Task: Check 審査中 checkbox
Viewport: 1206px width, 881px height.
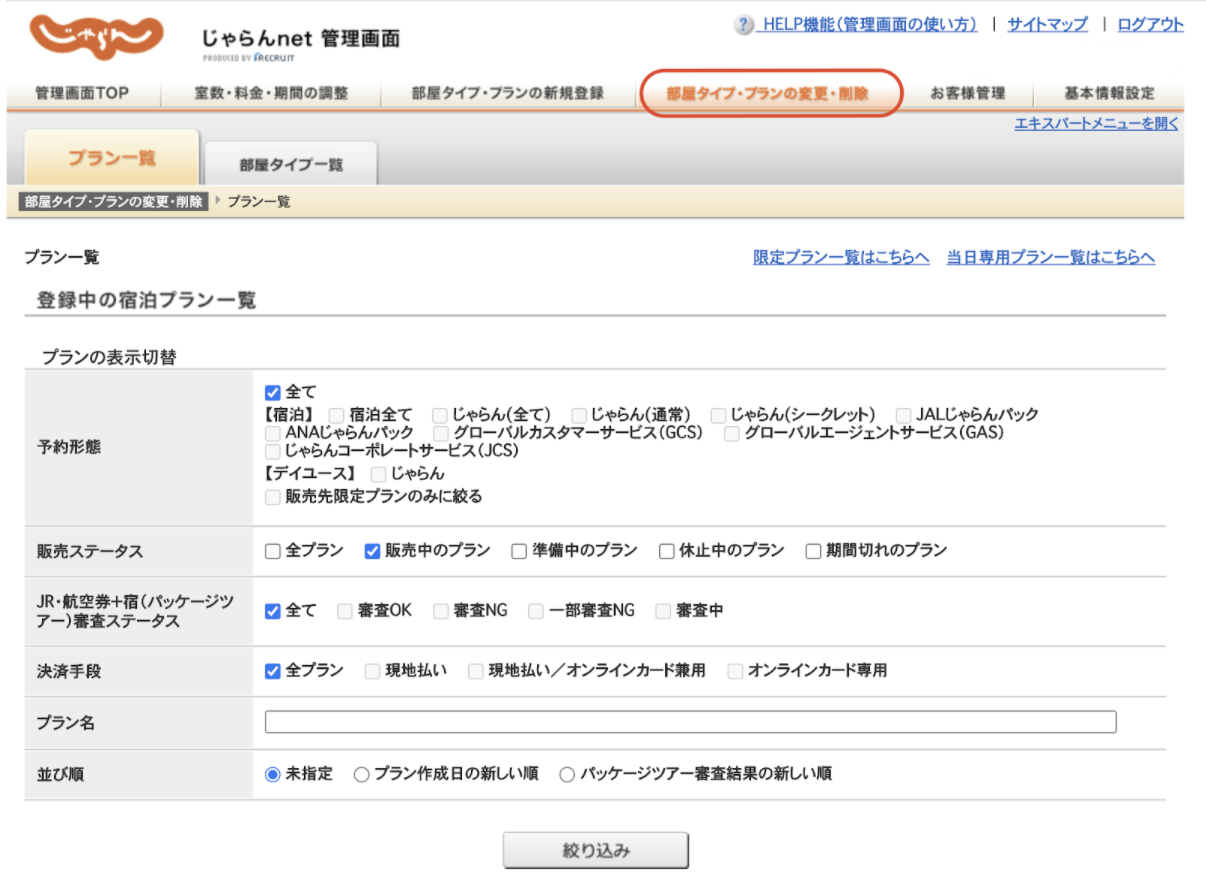Action: coord(663,611)
